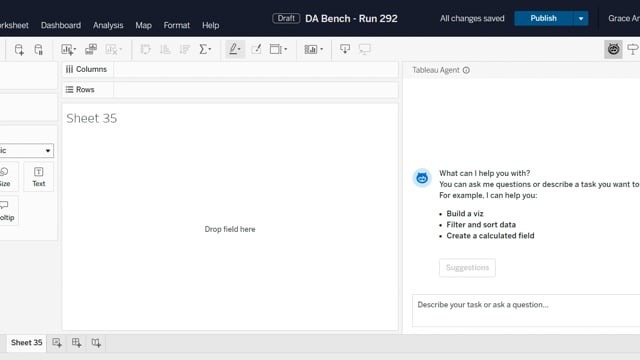The width and height of the screenshot is (640, 360).
Task: Open the Analysis menu
Action: pyautogui.click(x=108, y=25)
